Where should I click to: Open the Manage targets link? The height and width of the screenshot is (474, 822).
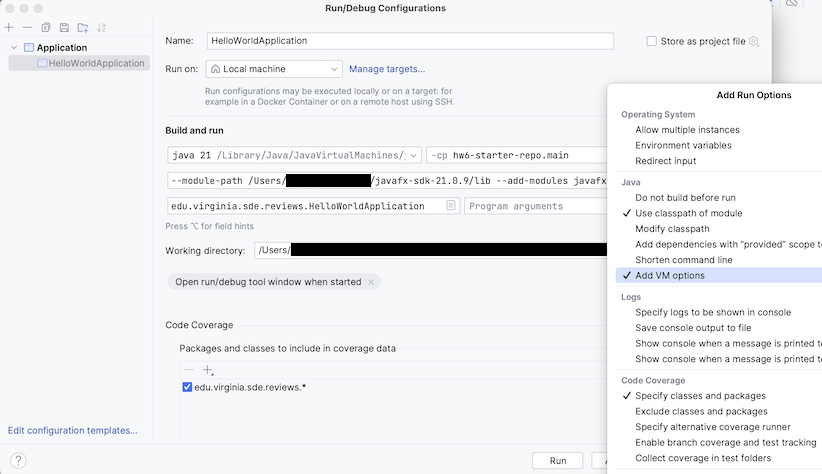(x=386, y=69)
